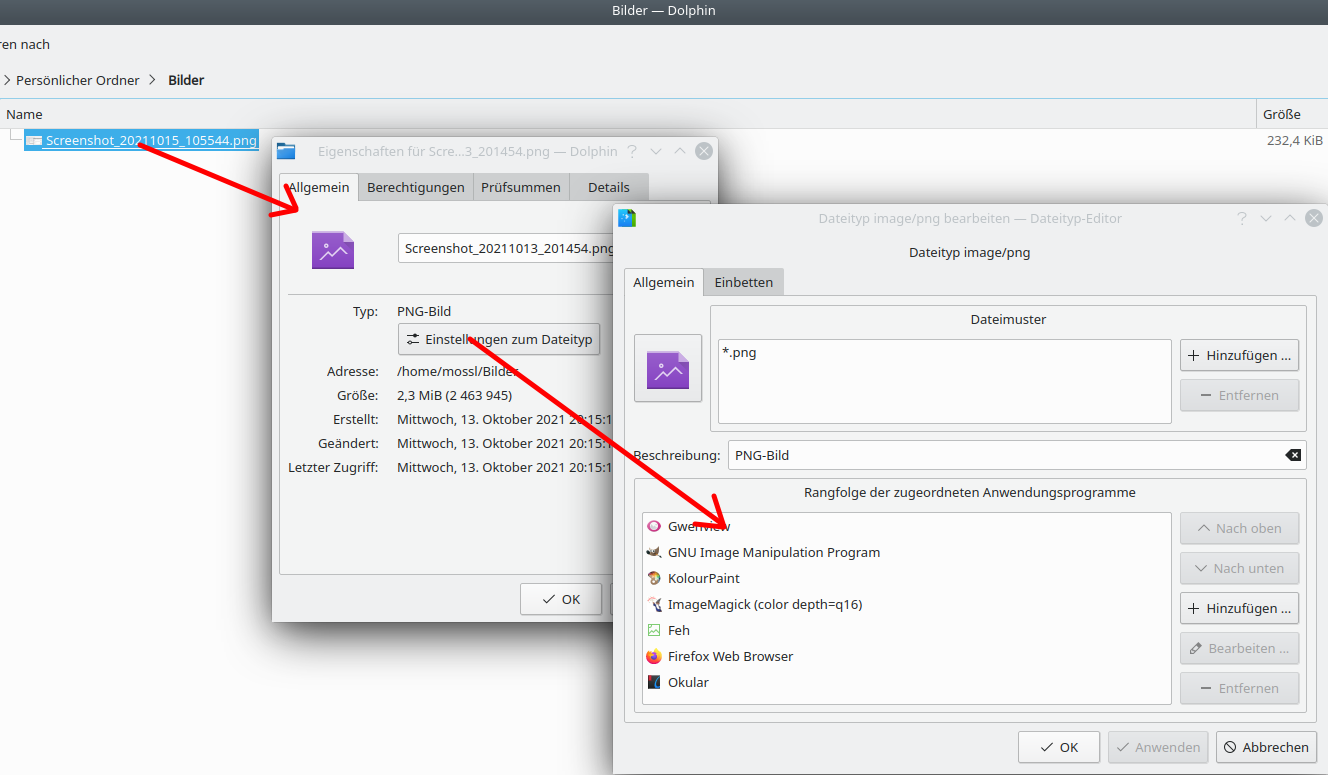This screenshot has height=775, width=1328.
Task: Click Hinzufügen next to Dateimuster
Action: click(1239, 354)
